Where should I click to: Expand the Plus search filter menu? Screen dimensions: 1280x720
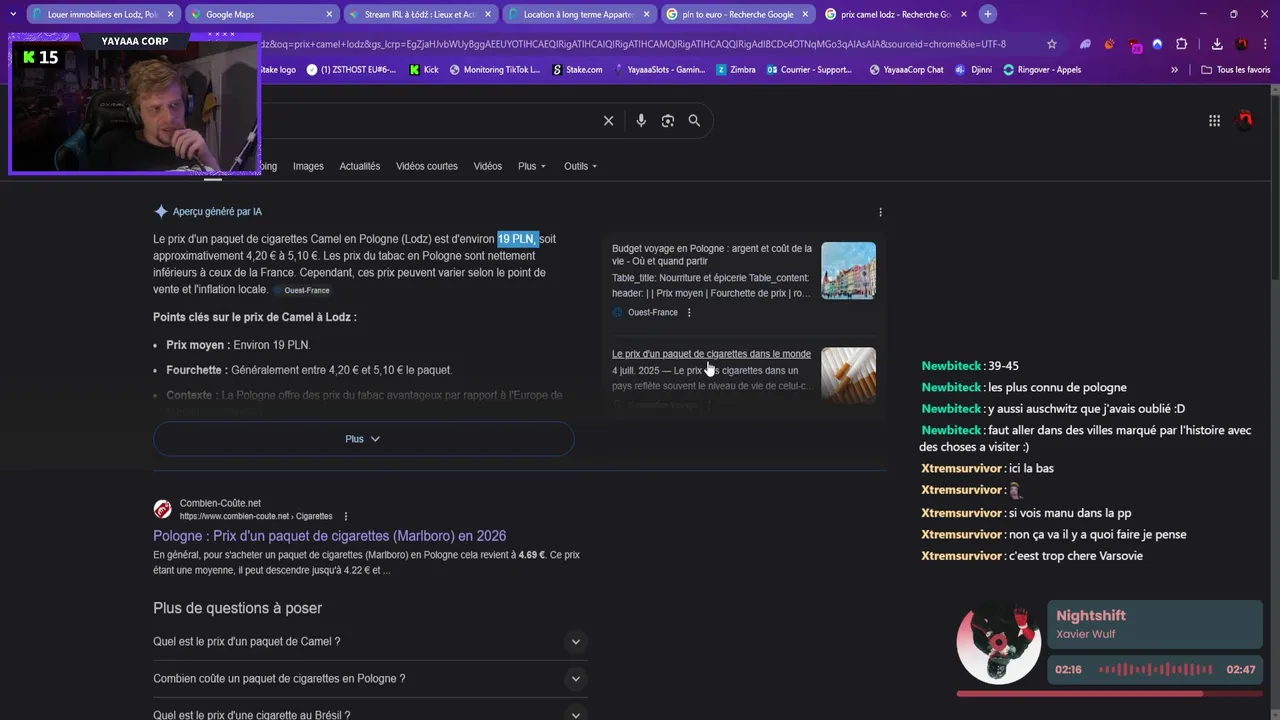point(532,166)
